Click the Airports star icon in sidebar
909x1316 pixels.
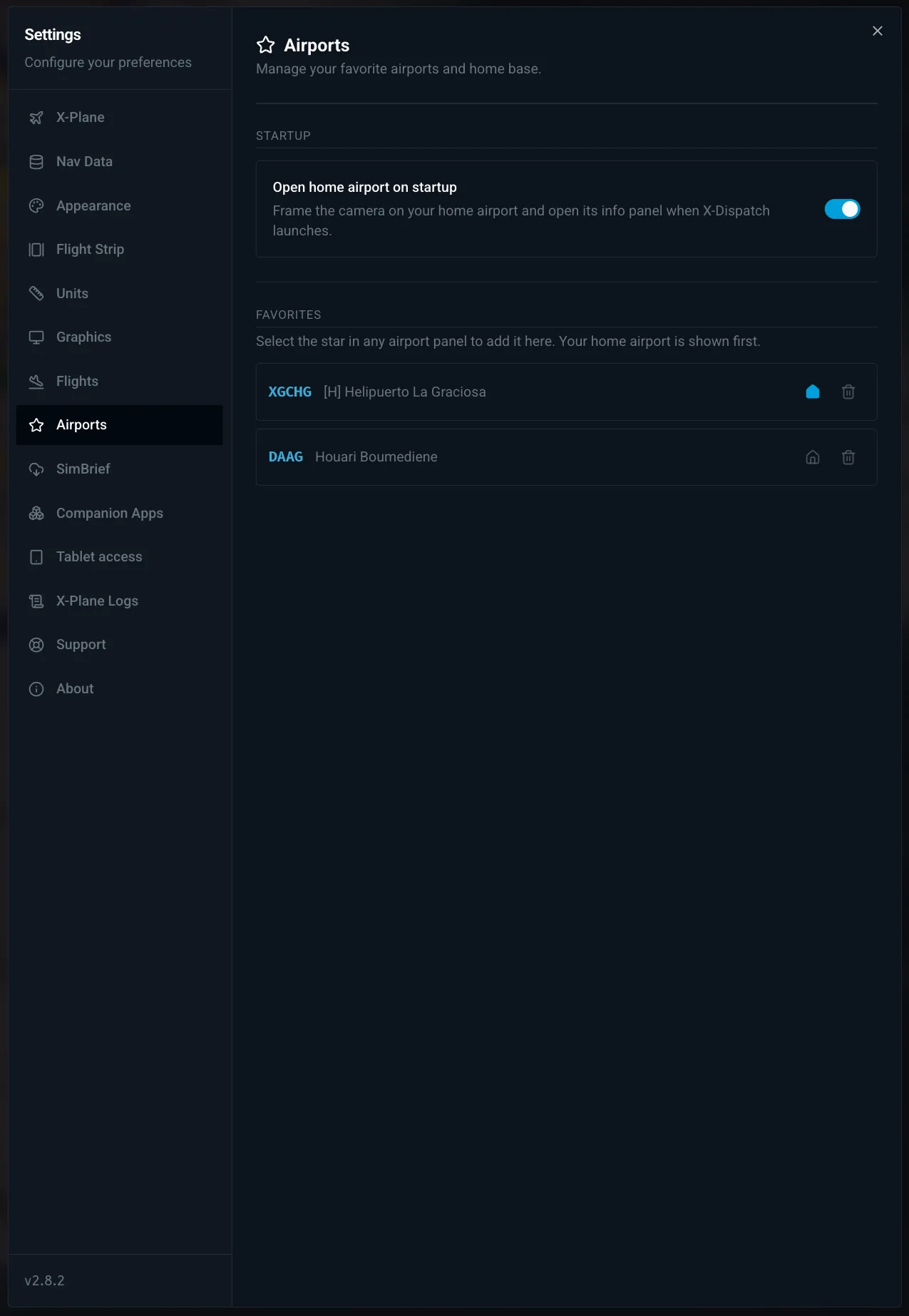click(x=36, y=425)
